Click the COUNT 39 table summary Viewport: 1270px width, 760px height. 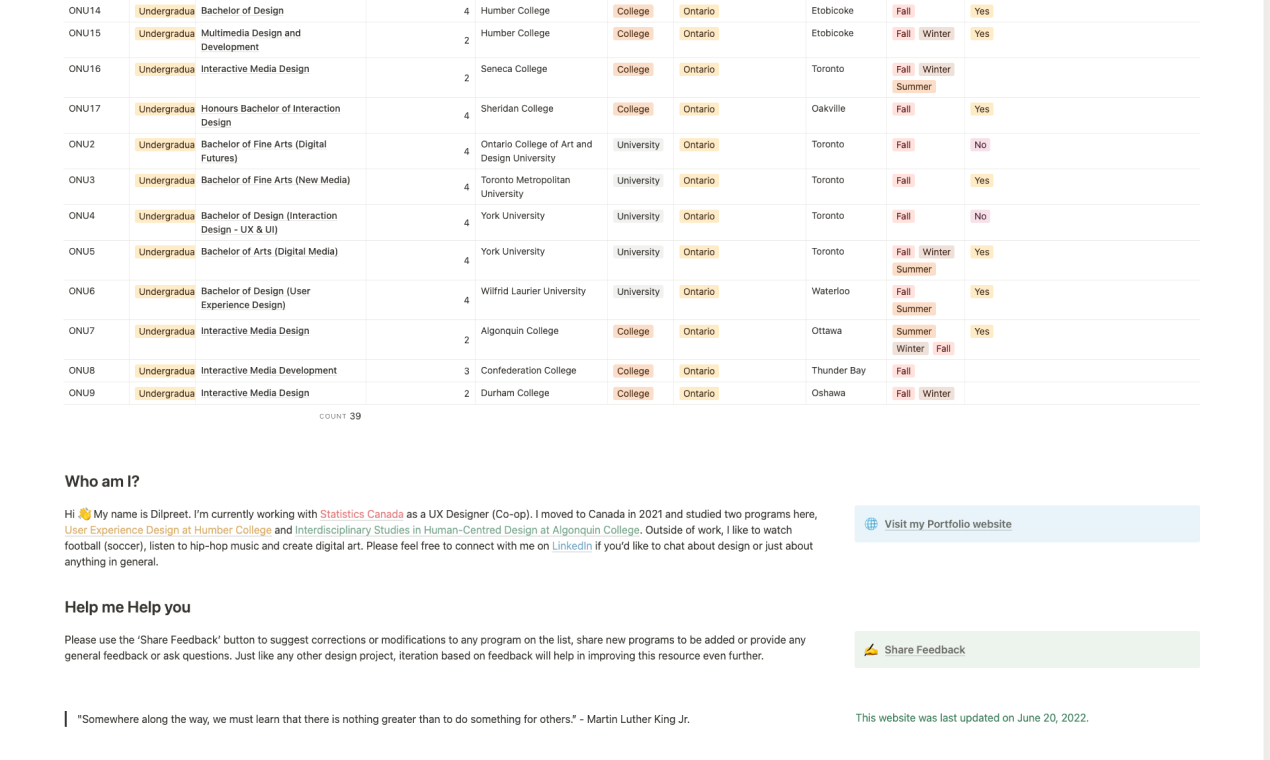click(x=340, y=416)
